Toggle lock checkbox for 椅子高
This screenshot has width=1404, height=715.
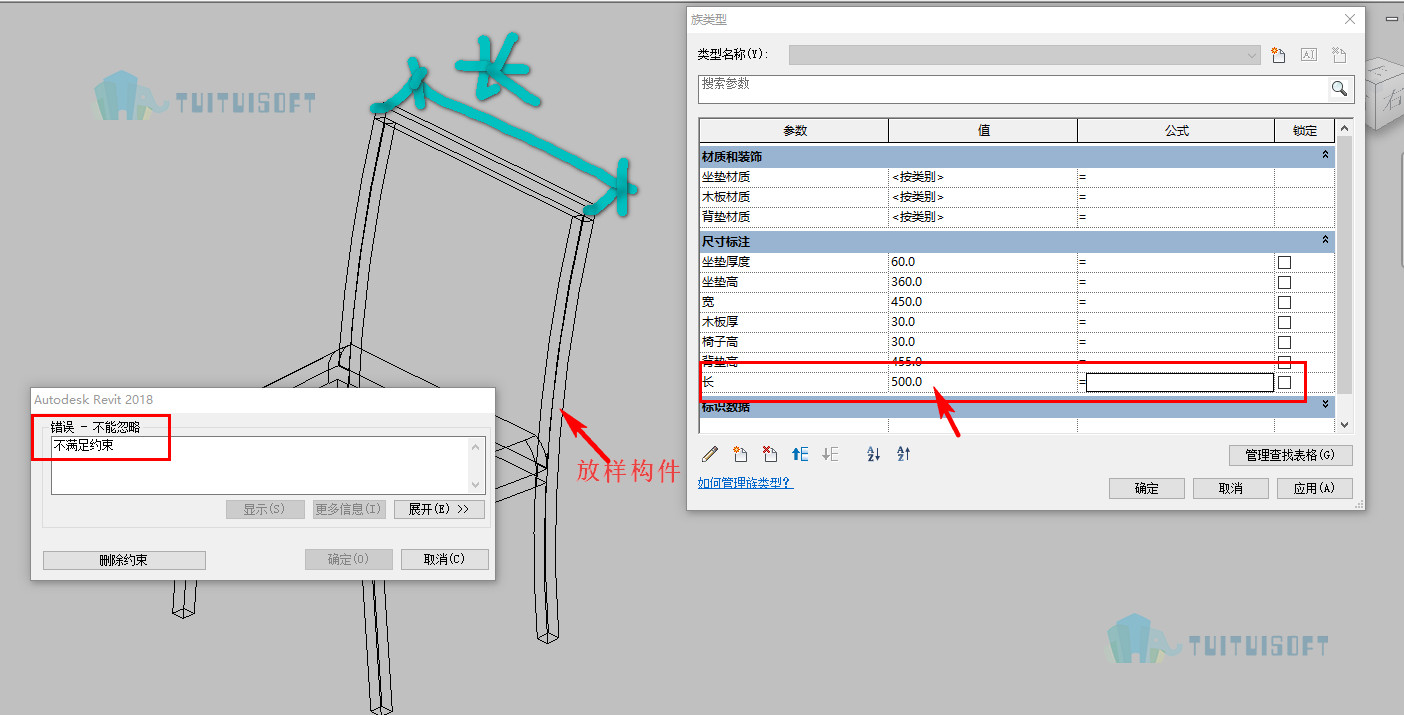tap(1284, 342)
